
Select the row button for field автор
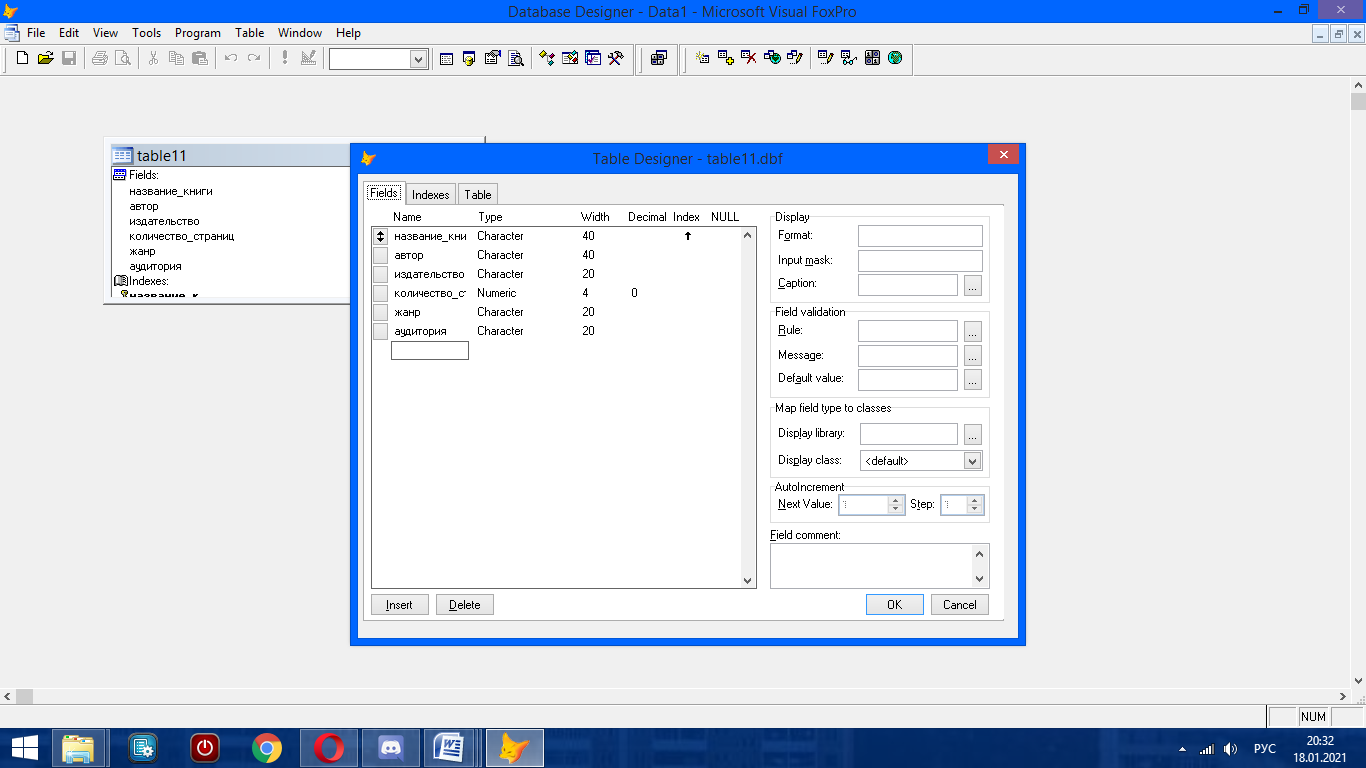pos(380,255)
